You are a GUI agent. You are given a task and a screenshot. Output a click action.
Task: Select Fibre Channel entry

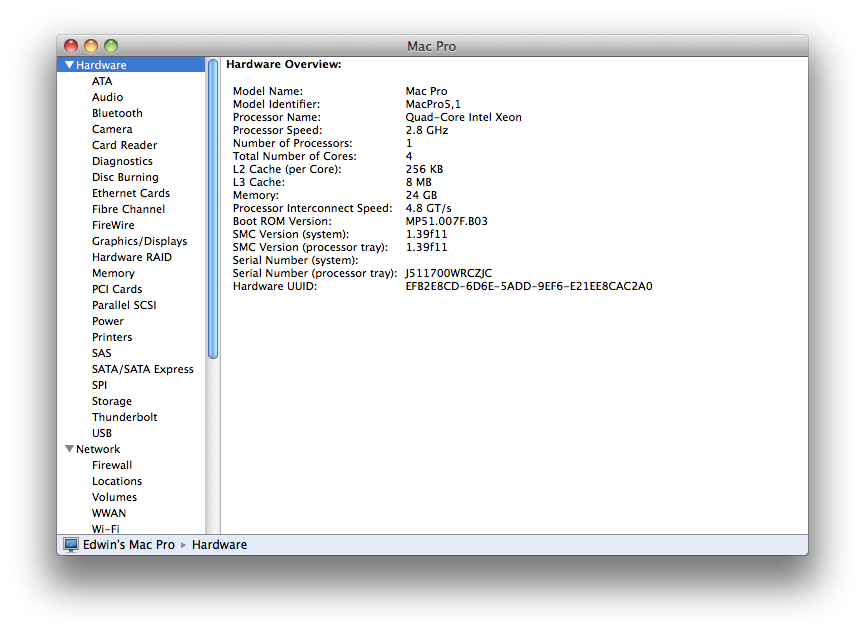pyautogui.click(x=129, y=209)
